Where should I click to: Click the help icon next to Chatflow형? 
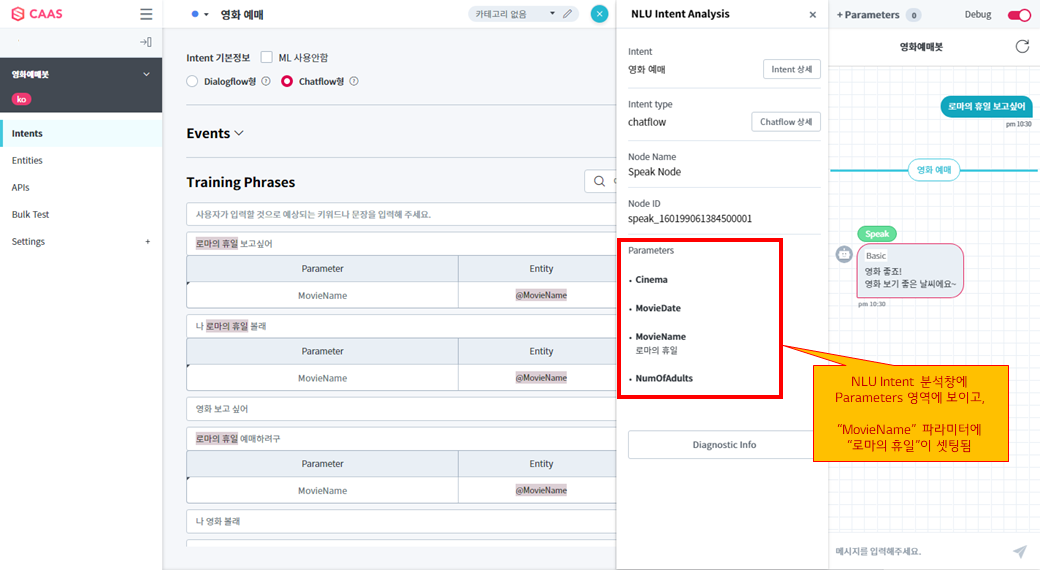(354, 82)
